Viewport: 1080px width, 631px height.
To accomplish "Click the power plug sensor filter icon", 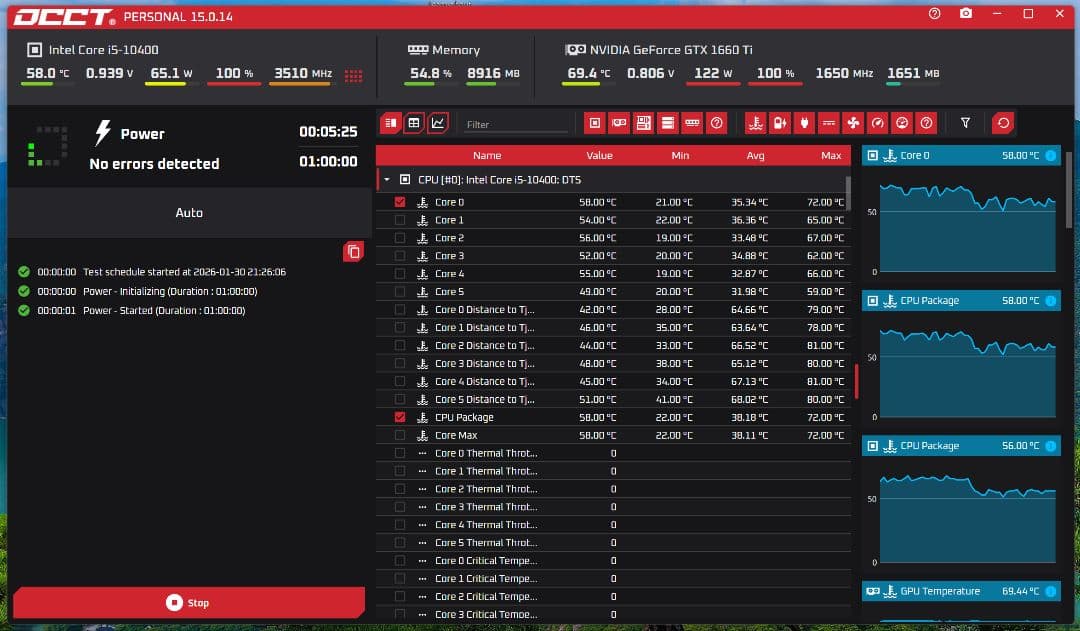I will click(805, 123).
